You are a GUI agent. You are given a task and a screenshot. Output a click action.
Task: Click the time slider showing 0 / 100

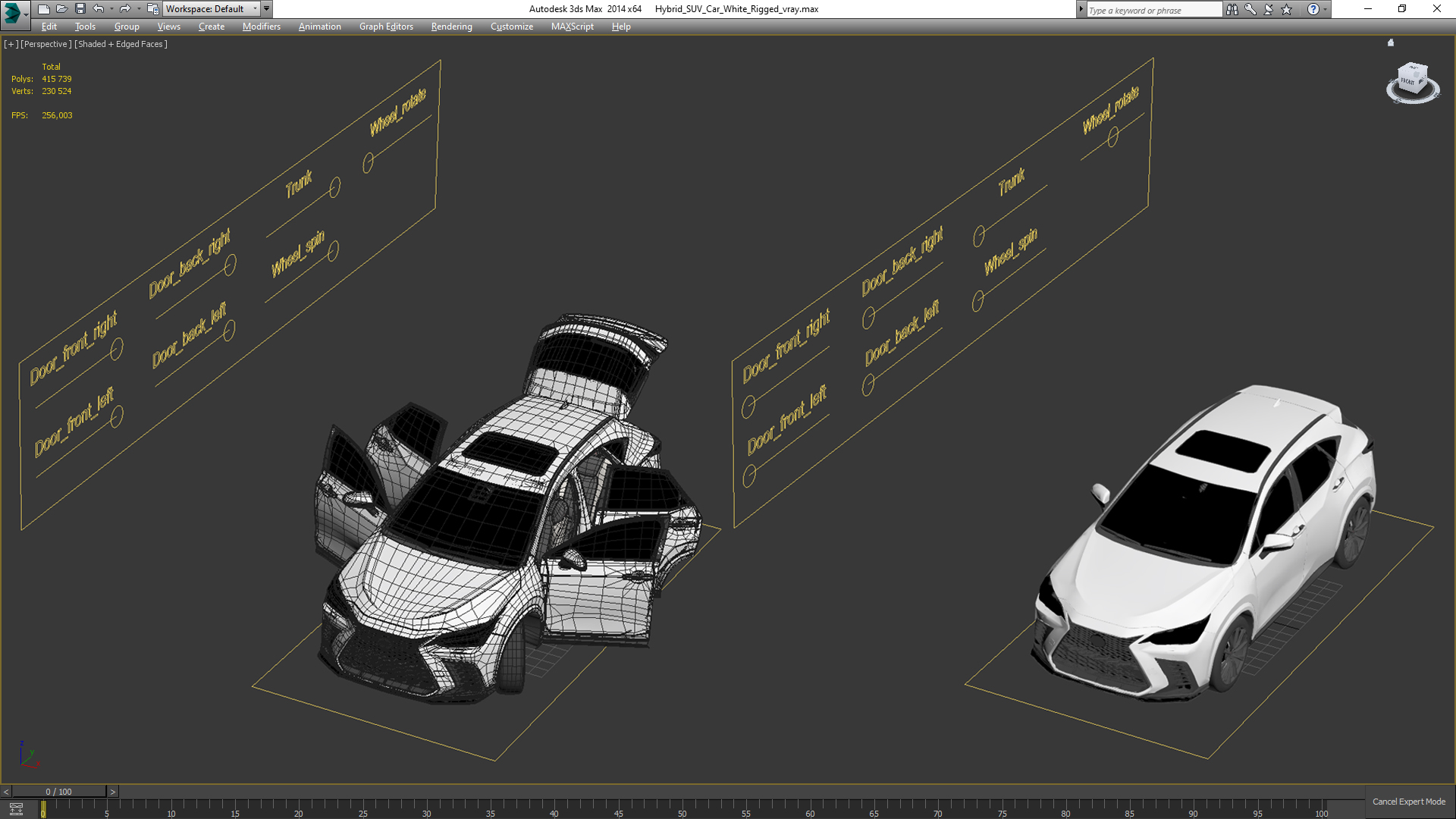(58, 792)
